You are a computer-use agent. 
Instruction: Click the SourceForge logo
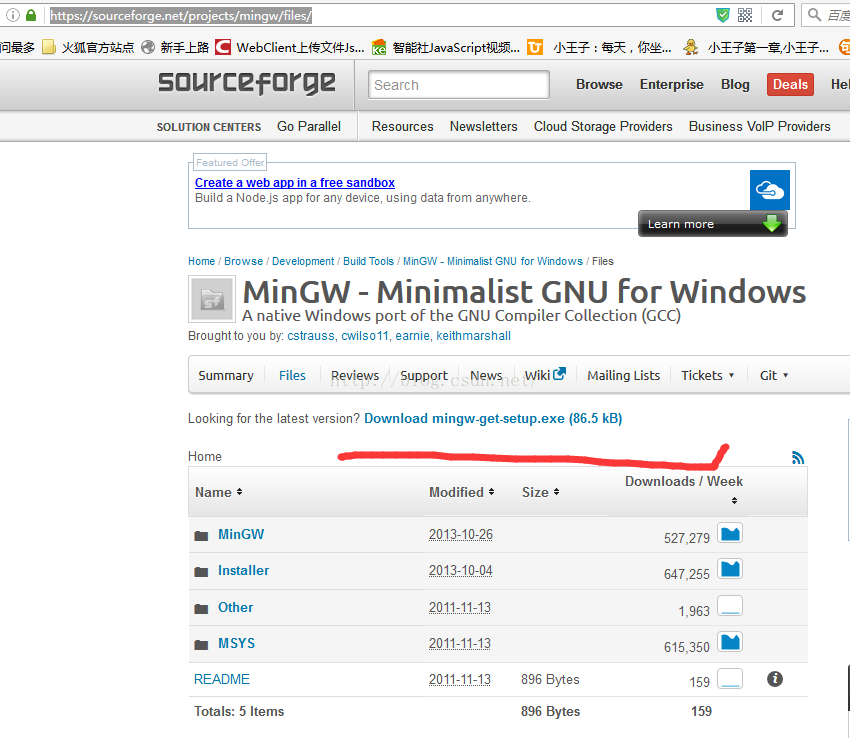247,83
